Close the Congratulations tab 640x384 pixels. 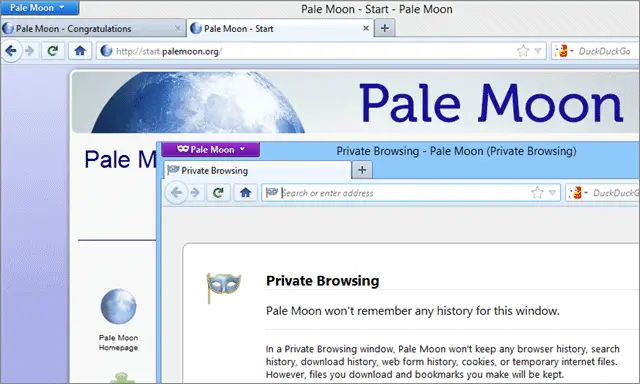178,28
